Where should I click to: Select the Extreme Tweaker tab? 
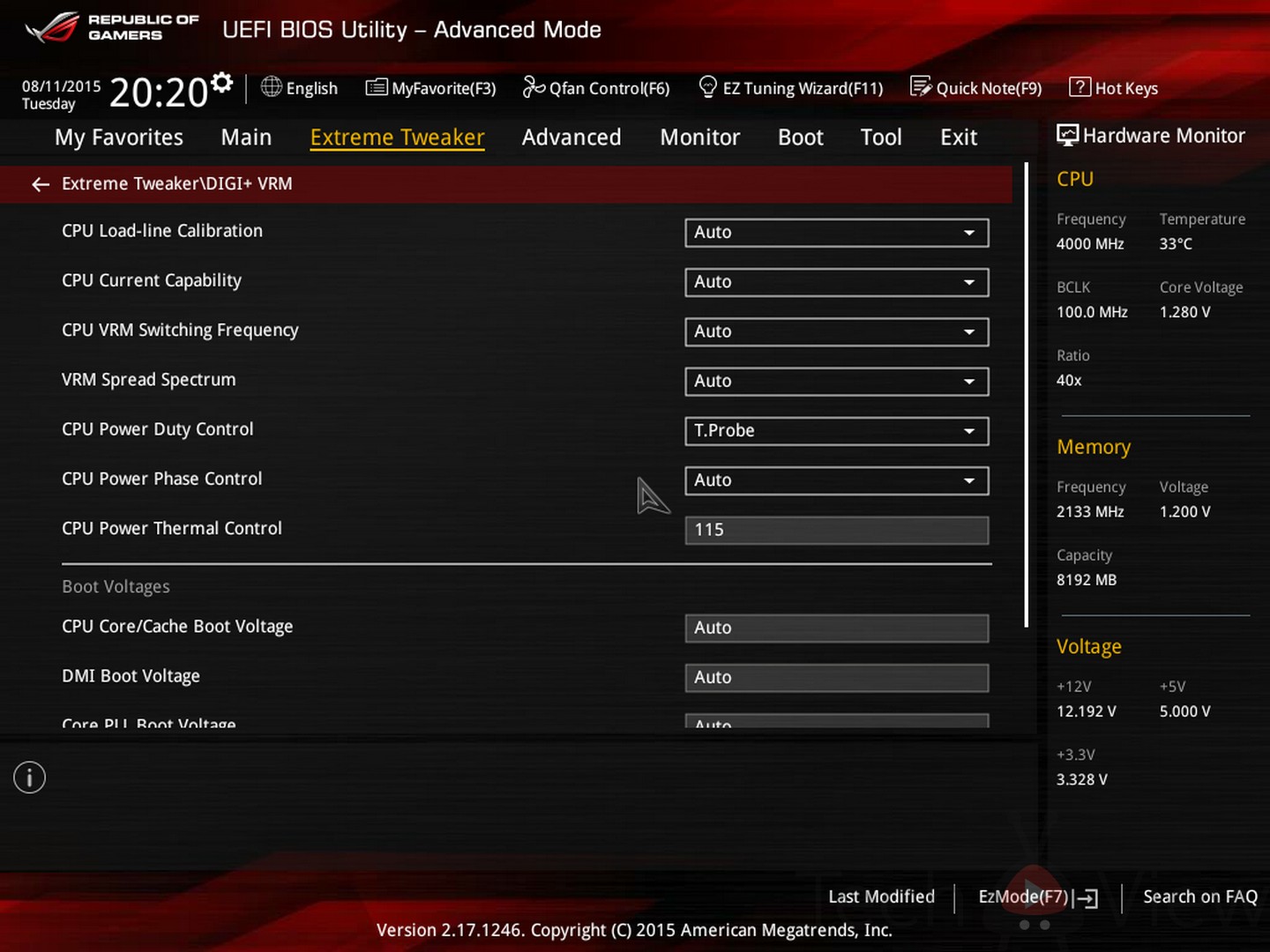397,138
